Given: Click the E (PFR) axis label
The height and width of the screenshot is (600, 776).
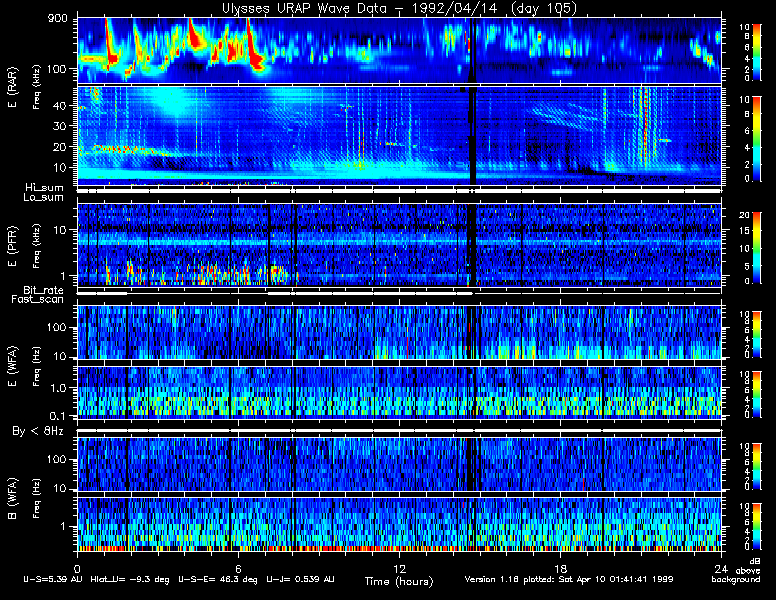Looking at the screenshot, I should coord(13,246).
